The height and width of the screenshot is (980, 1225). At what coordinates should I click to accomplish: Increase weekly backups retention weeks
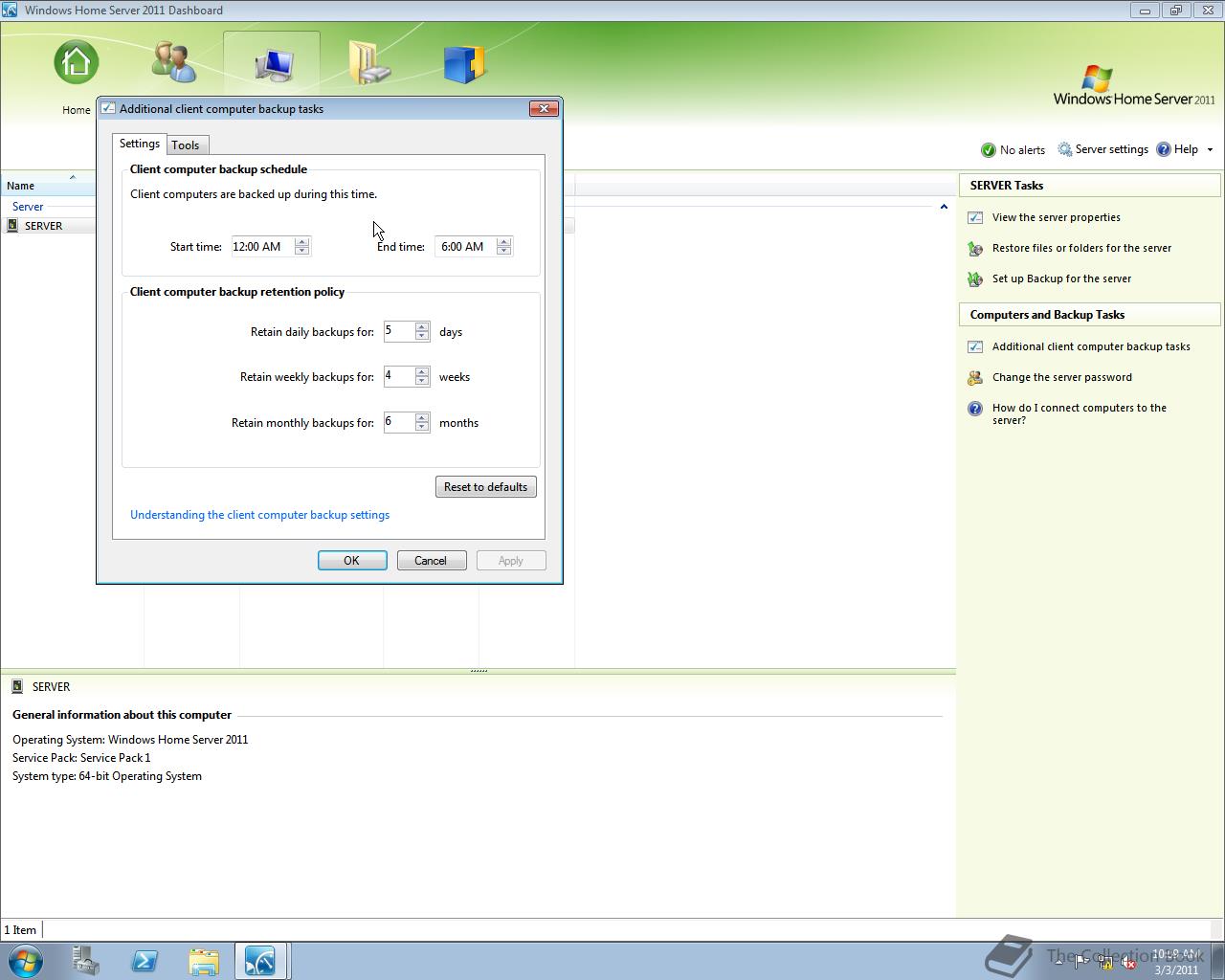point(422,372)
